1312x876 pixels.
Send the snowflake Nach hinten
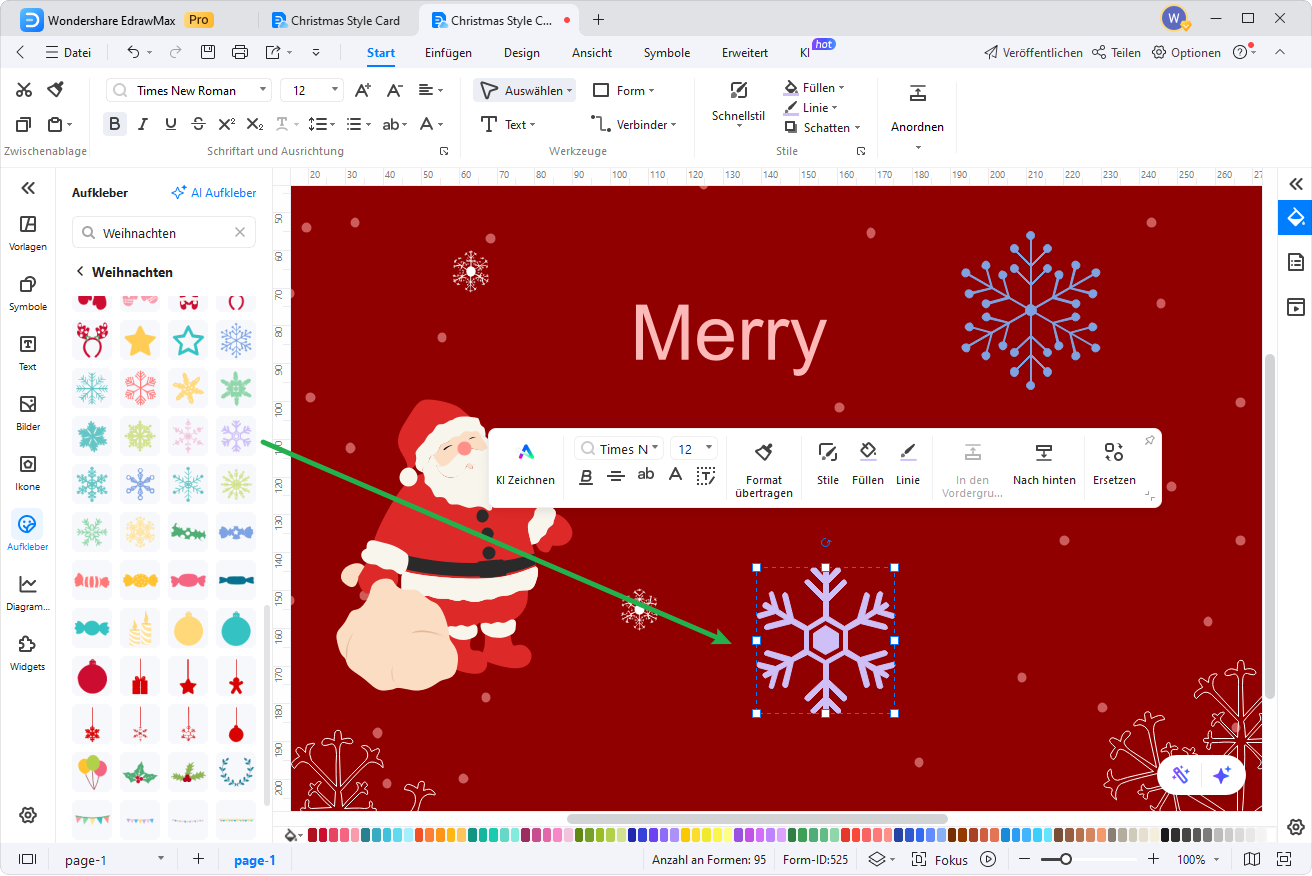click(x=1044, y=466)
